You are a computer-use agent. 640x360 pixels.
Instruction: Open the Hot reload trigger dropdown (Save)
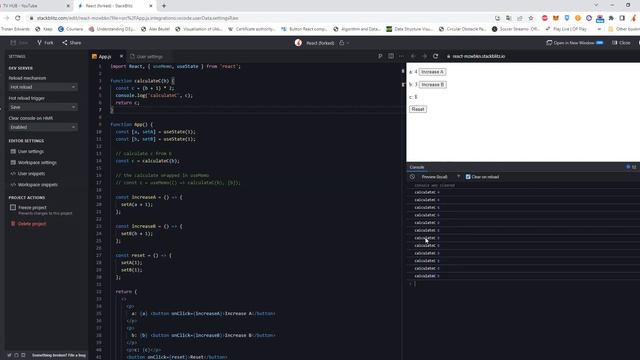point(43,107)
